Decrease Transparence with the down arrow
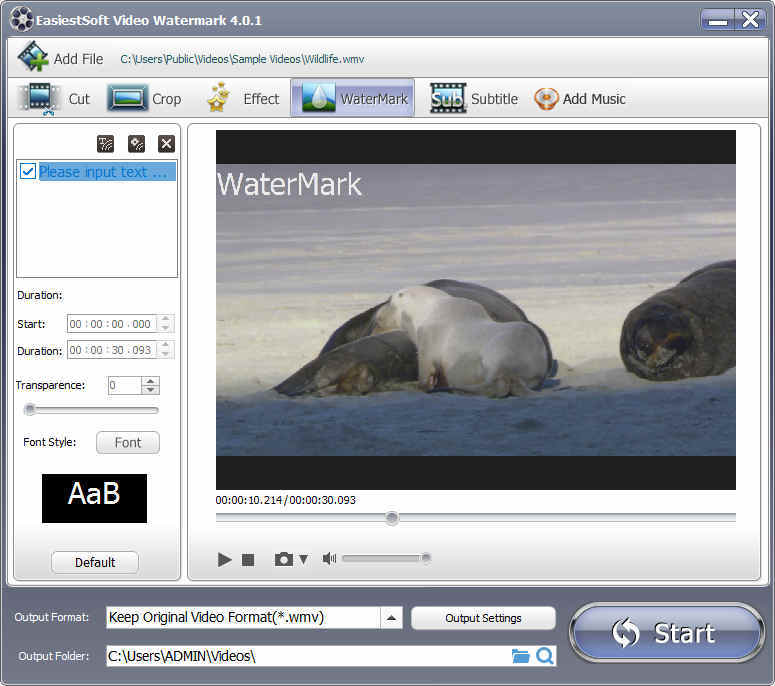The height and width of the screenshot is (686, 775). point(150,389)
